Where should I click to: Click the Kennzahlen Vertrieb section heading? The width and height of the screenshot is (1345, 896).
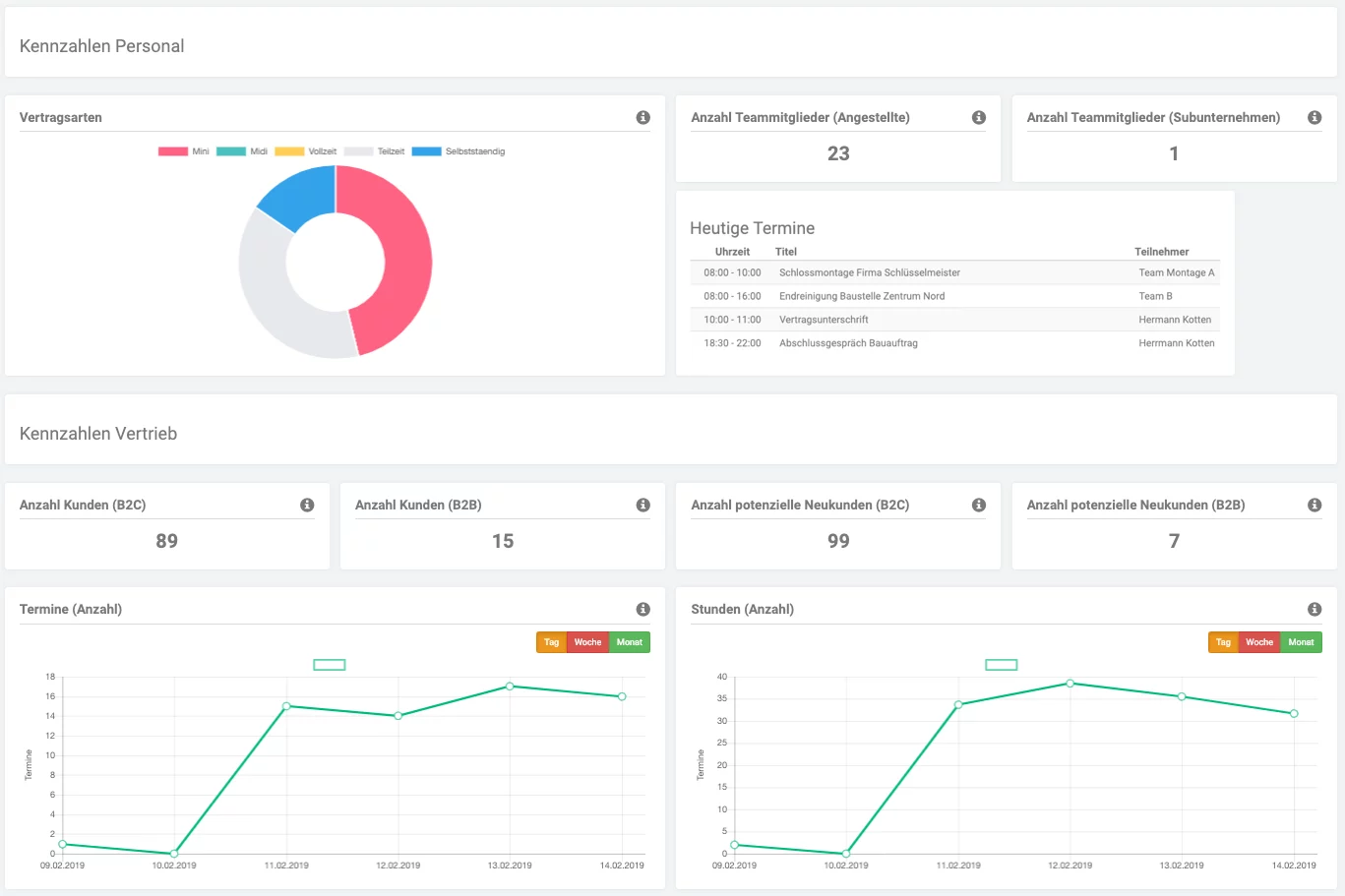[98, 434]
